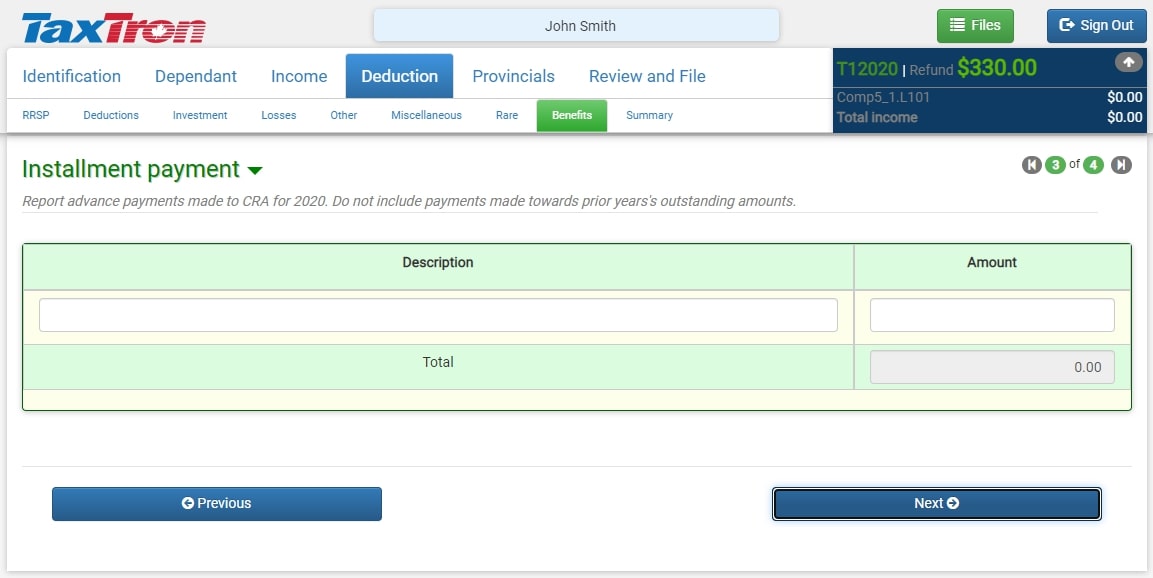
Task: Select the Deduction tab
Action: pyautogui.click(x=399, y=76)
